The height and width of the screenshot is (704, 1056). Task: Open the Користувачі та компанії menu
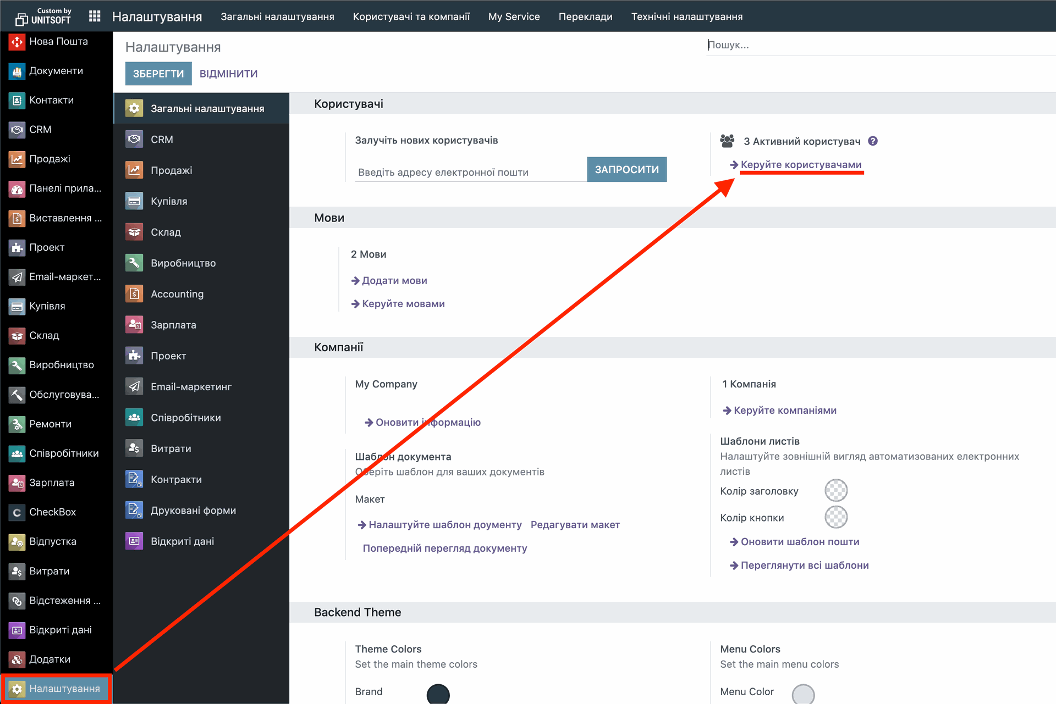coord(411,17)
